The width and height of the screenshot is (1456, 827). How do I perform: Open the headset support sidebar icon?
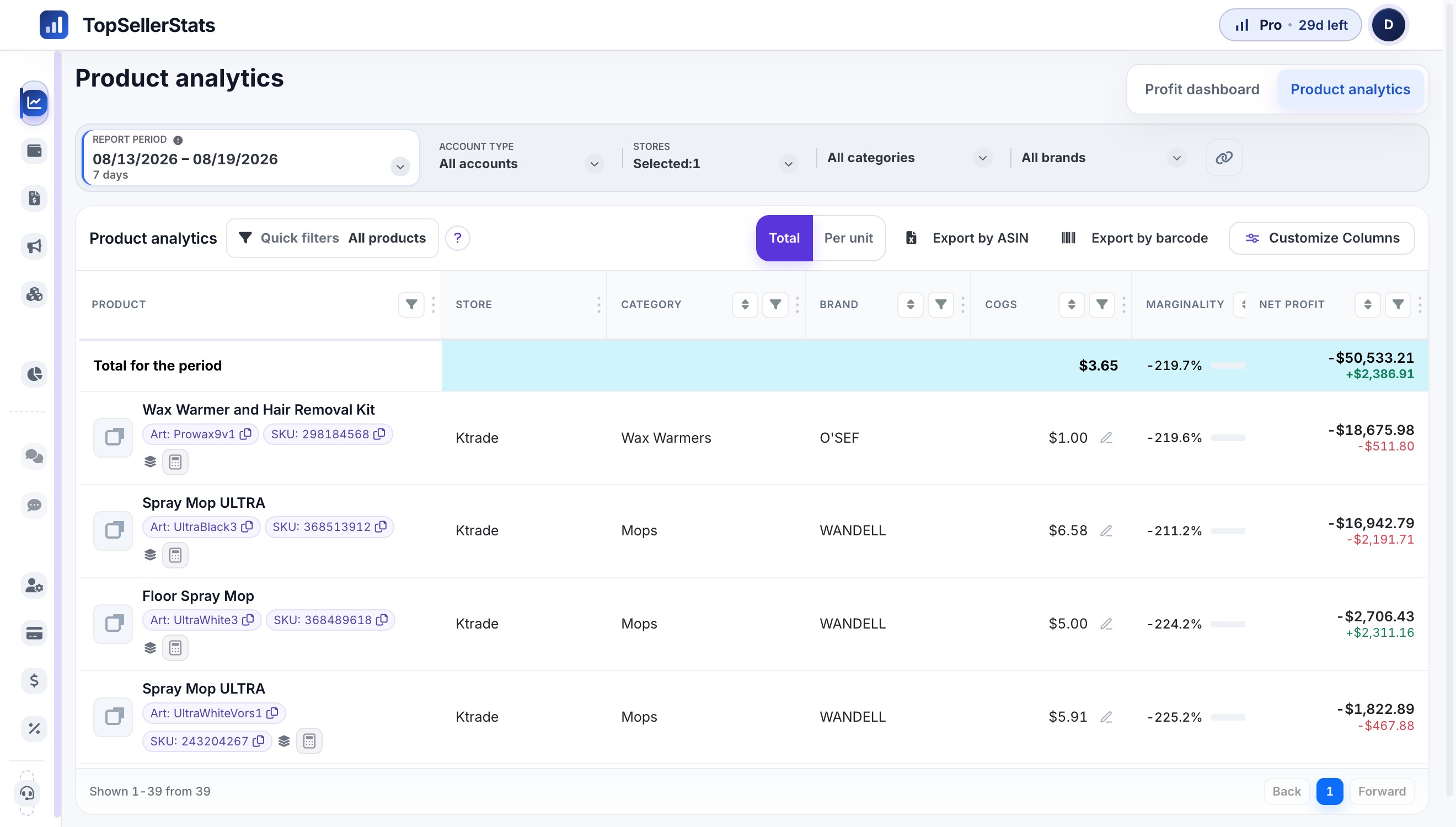27,793
